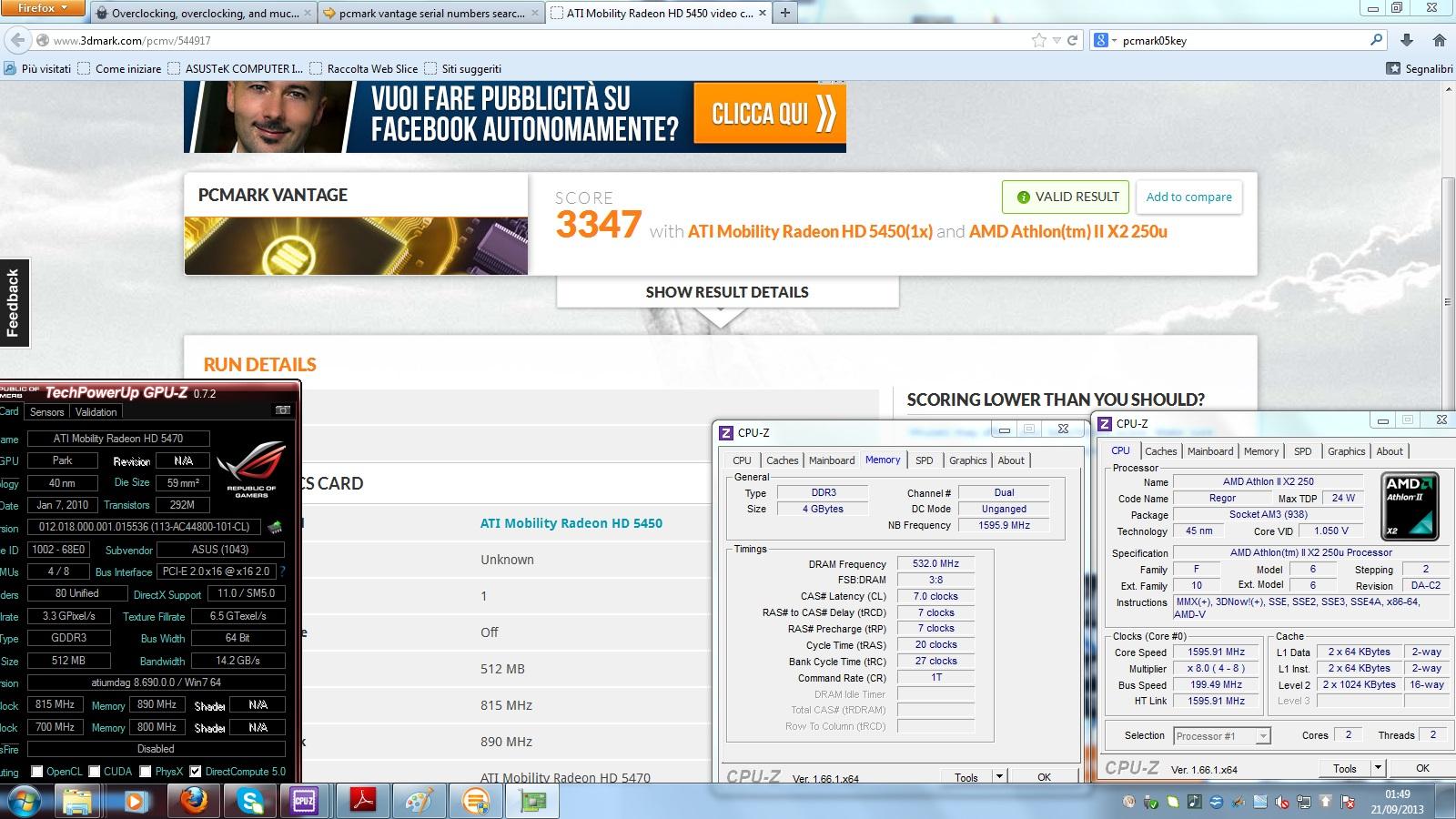Open About tab in right CPU-Z window
The image size is (1456, 819).
point(1389,451)
